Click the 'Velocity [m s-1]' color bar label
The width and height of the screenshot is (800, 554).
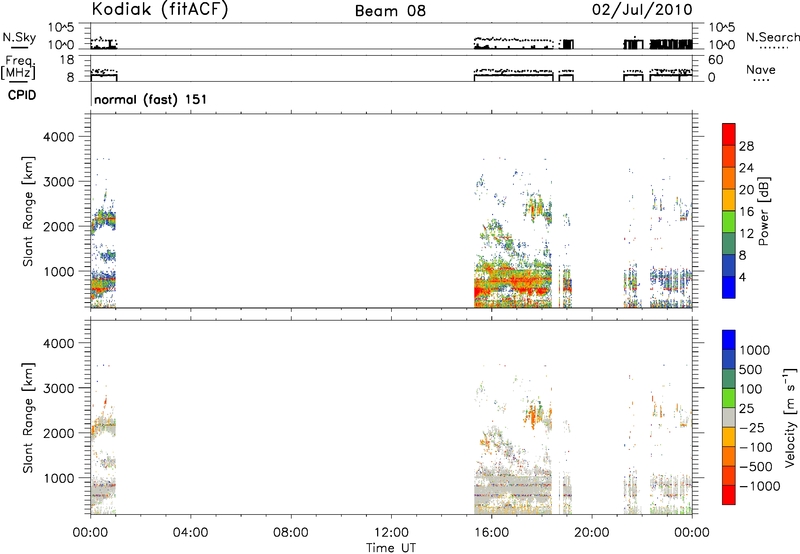(x=789, y=418)
